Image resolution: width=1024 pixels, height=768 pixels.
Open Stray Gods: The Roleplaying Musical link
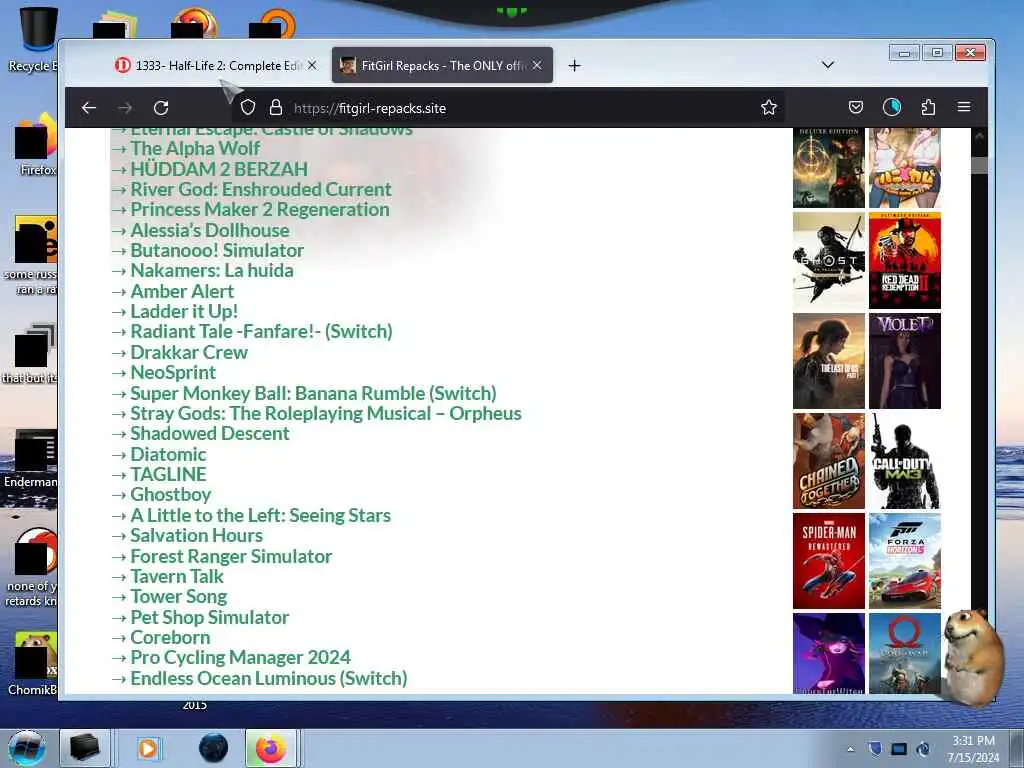click(325, 413)
